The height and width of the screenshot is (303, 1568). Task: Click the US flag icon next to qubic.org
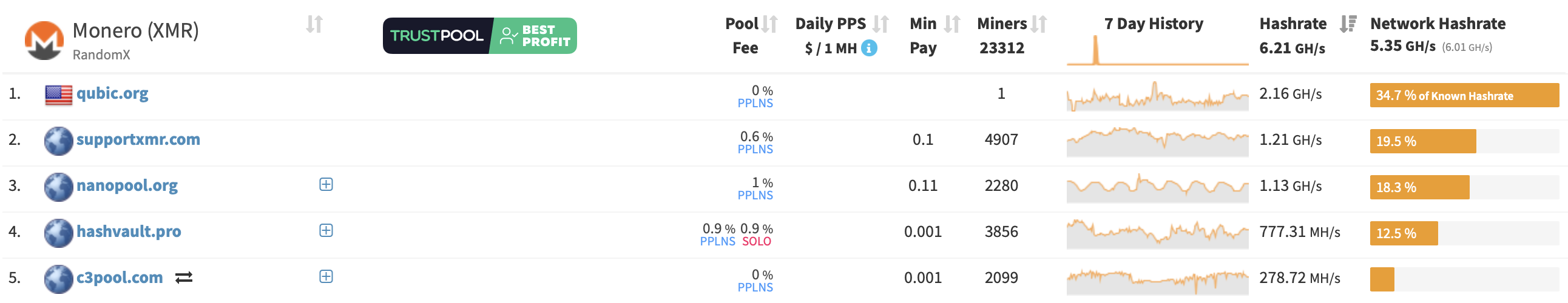point(58,95)
